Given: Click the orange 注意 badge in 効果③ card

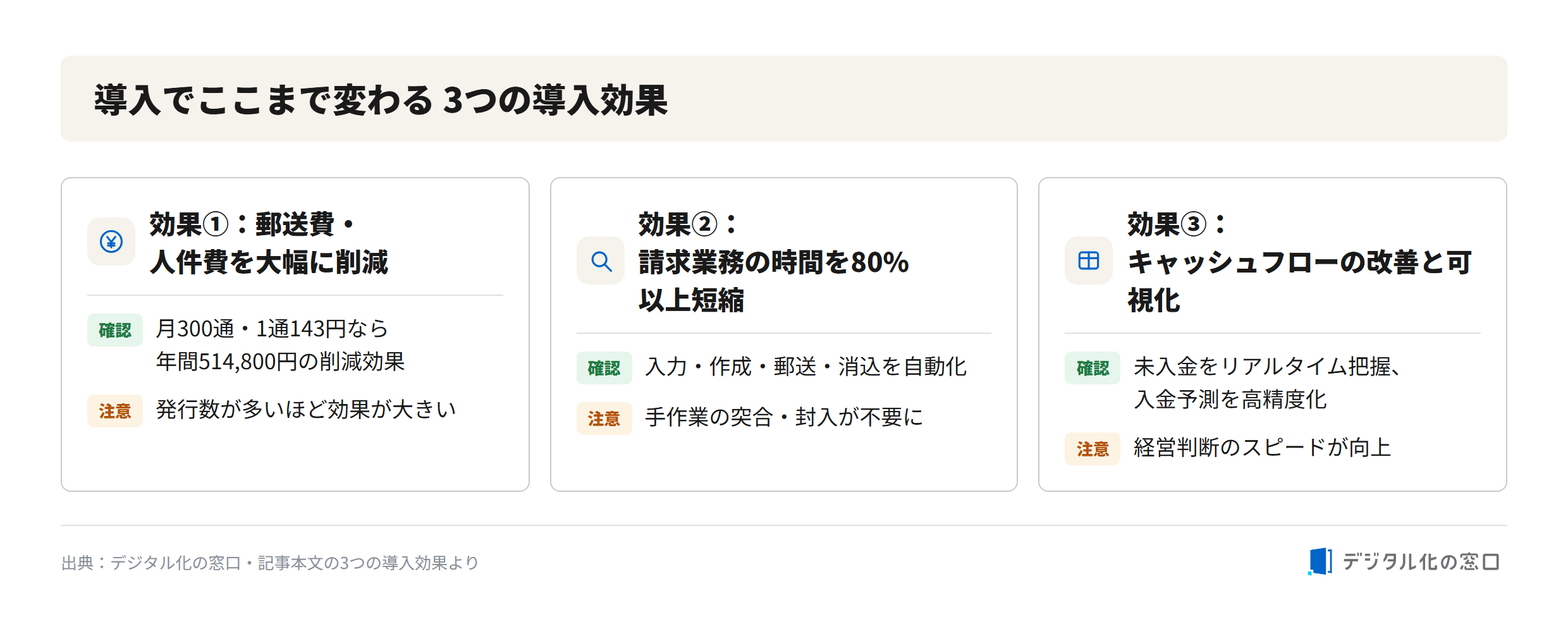Looking at the screenshot, I should pyautogui.click(x=1093, y=449).
